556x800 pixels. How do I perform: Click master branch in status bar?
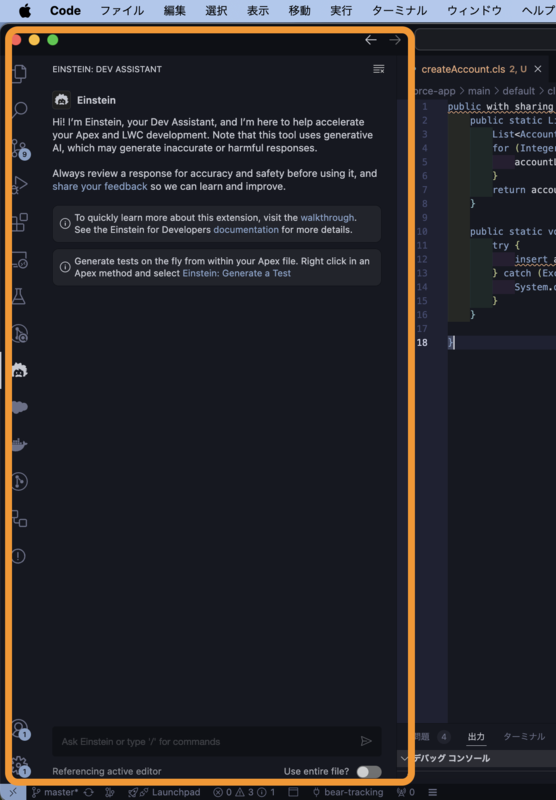pyautogui.click(x=55, y=792)
